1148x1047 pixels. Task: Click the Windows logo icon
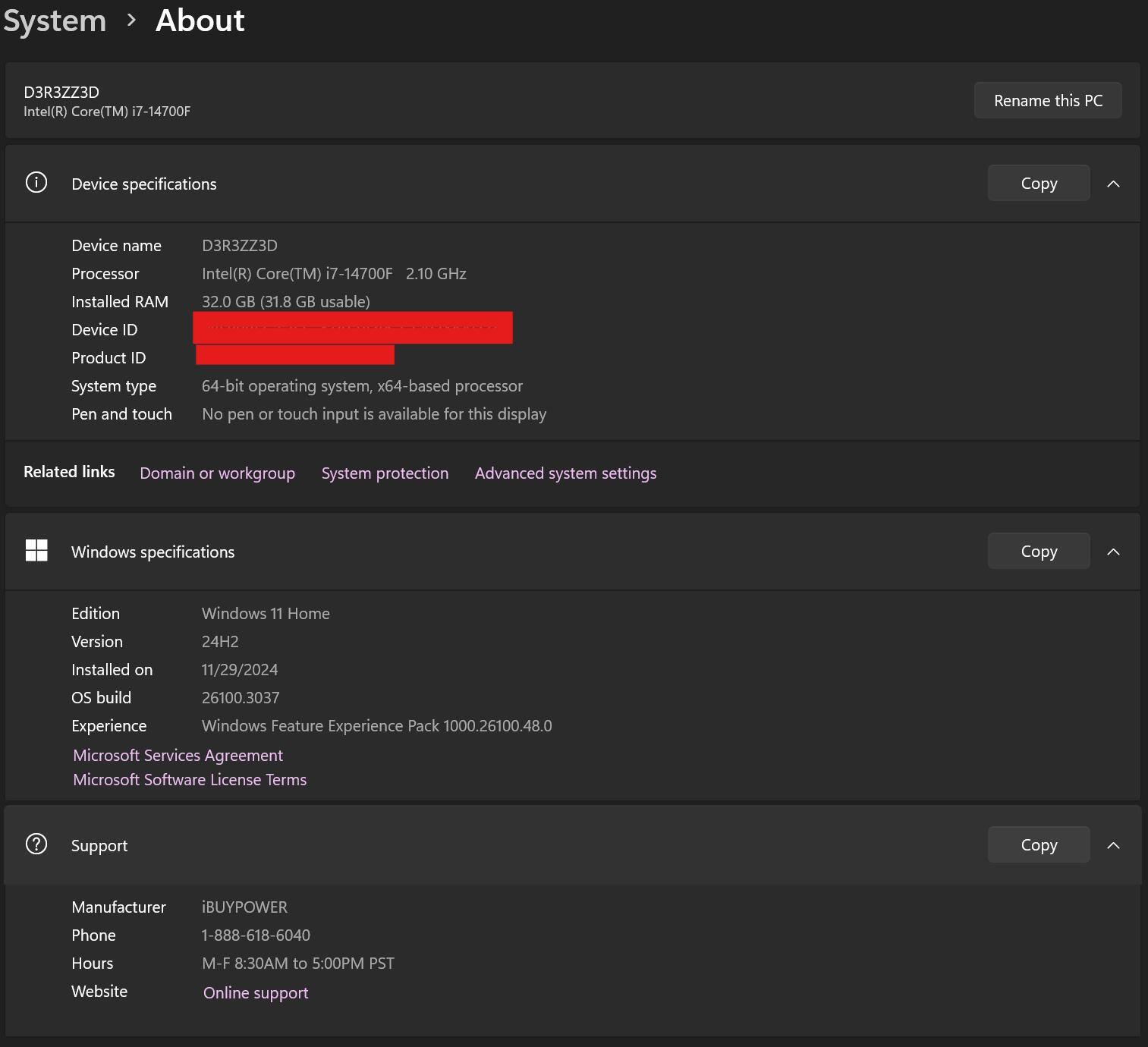36,551
